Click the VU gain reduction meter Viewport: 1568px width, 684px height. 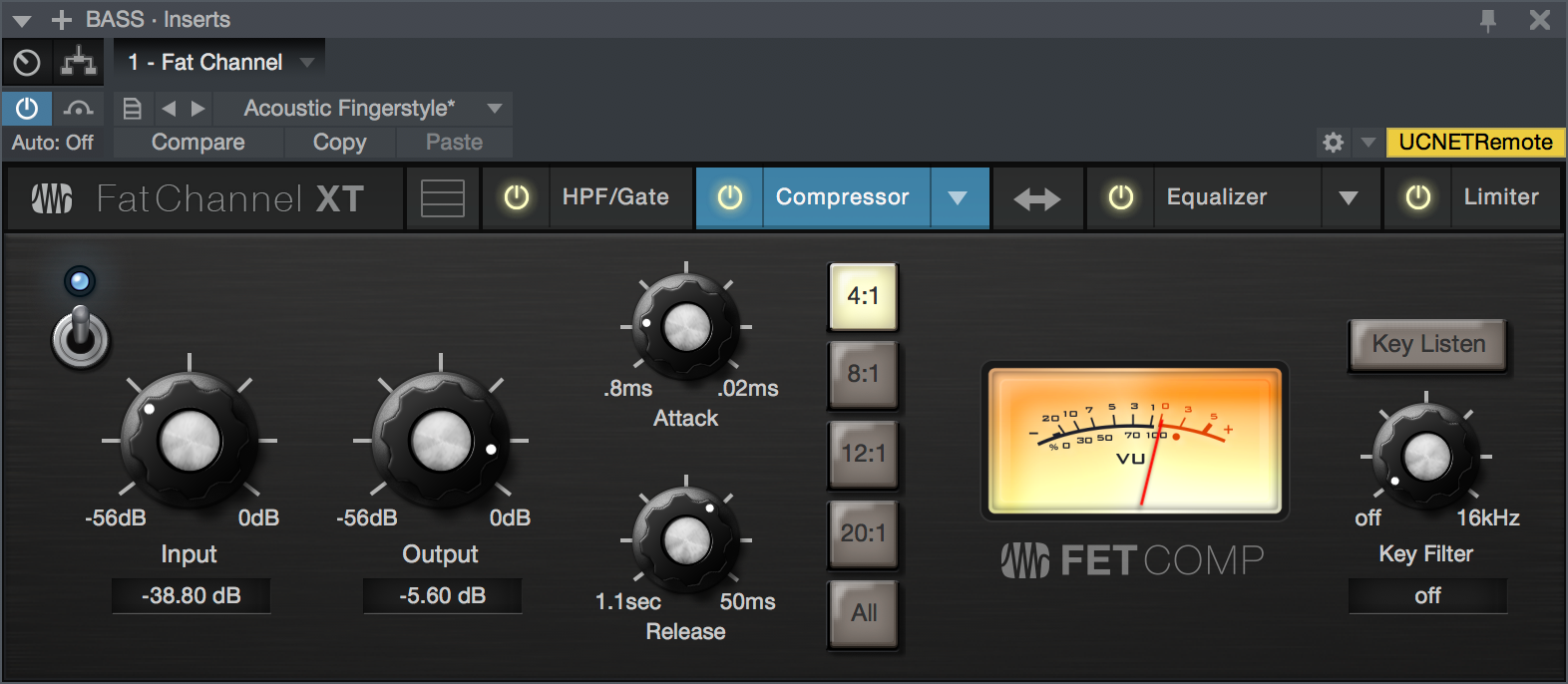(1135, 440)
